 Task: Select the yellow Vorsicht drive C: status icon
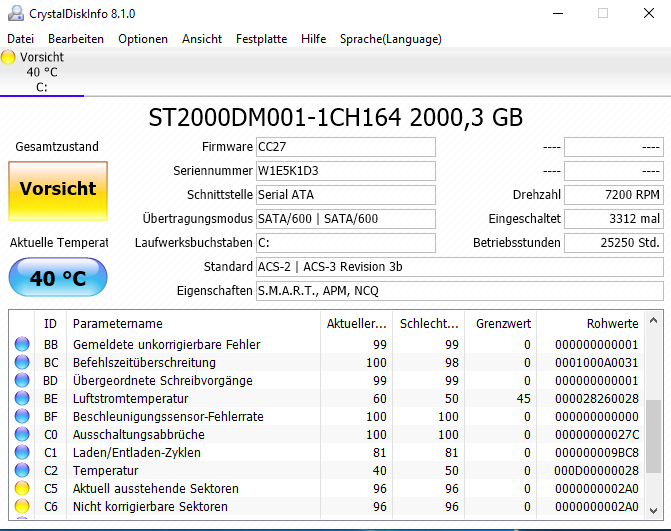point(8,57)
